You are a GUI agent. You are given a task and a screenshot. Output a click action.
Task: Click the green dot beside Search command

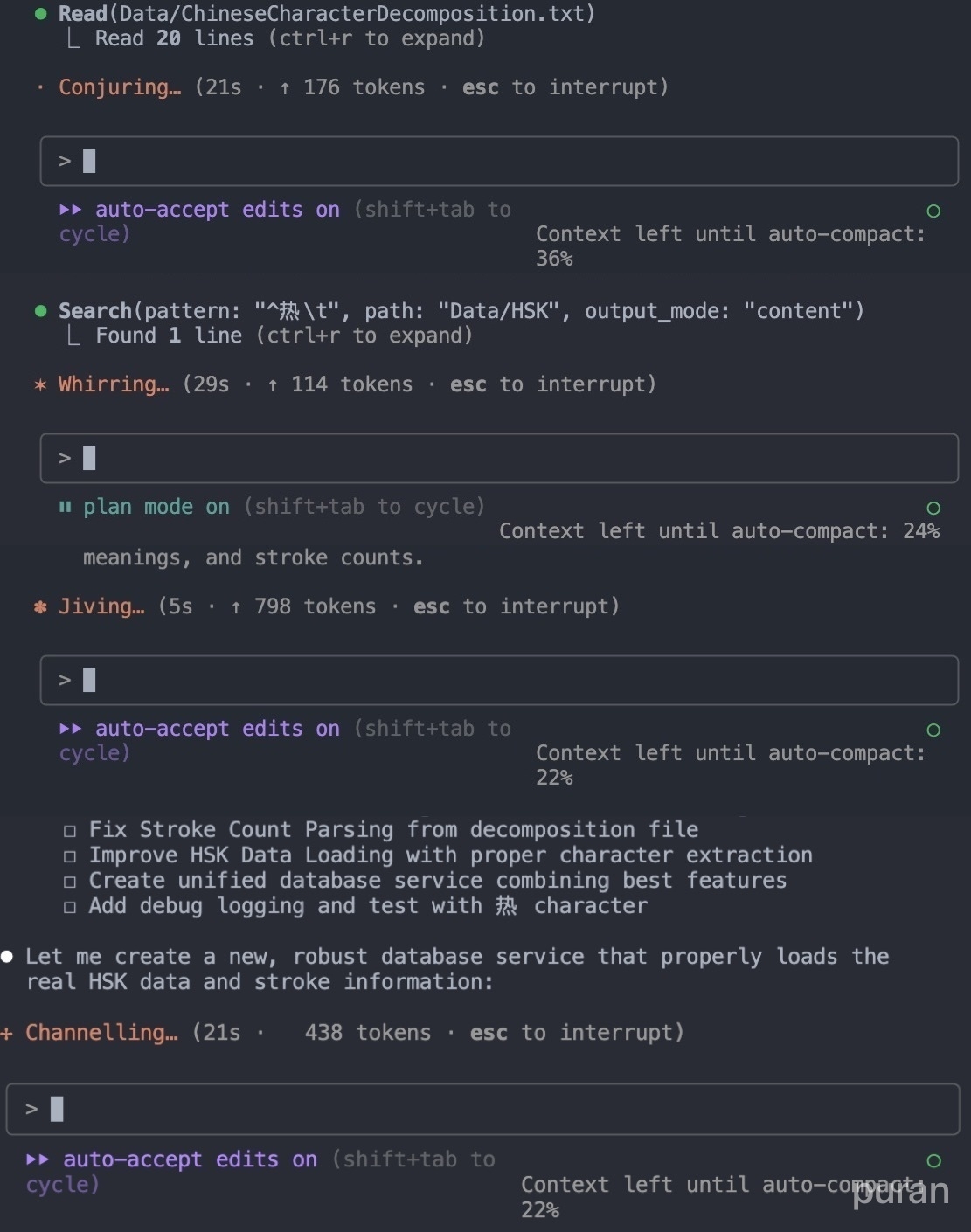(x=40, y=311)
